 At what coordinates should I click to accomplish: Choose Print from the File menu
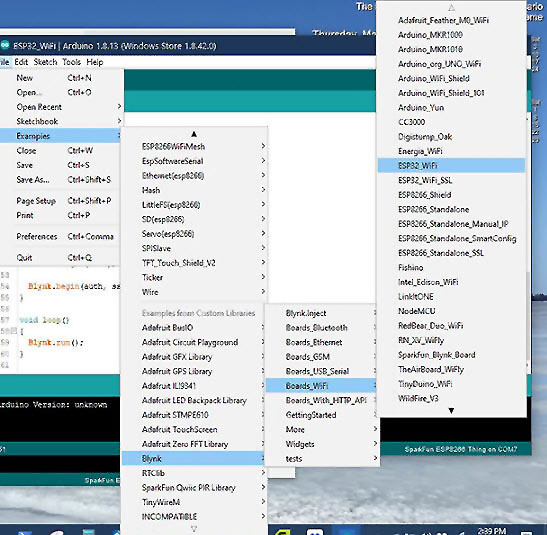[x=61, y=216]
